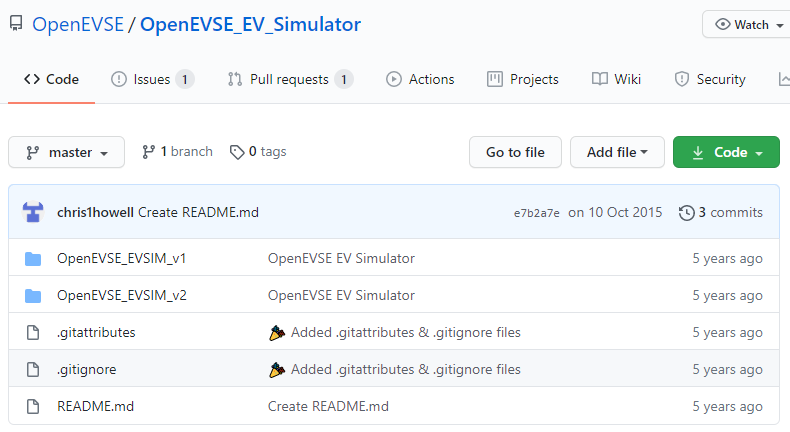Click the commit date on 10 Oct 2015

[x=615, y=212]
